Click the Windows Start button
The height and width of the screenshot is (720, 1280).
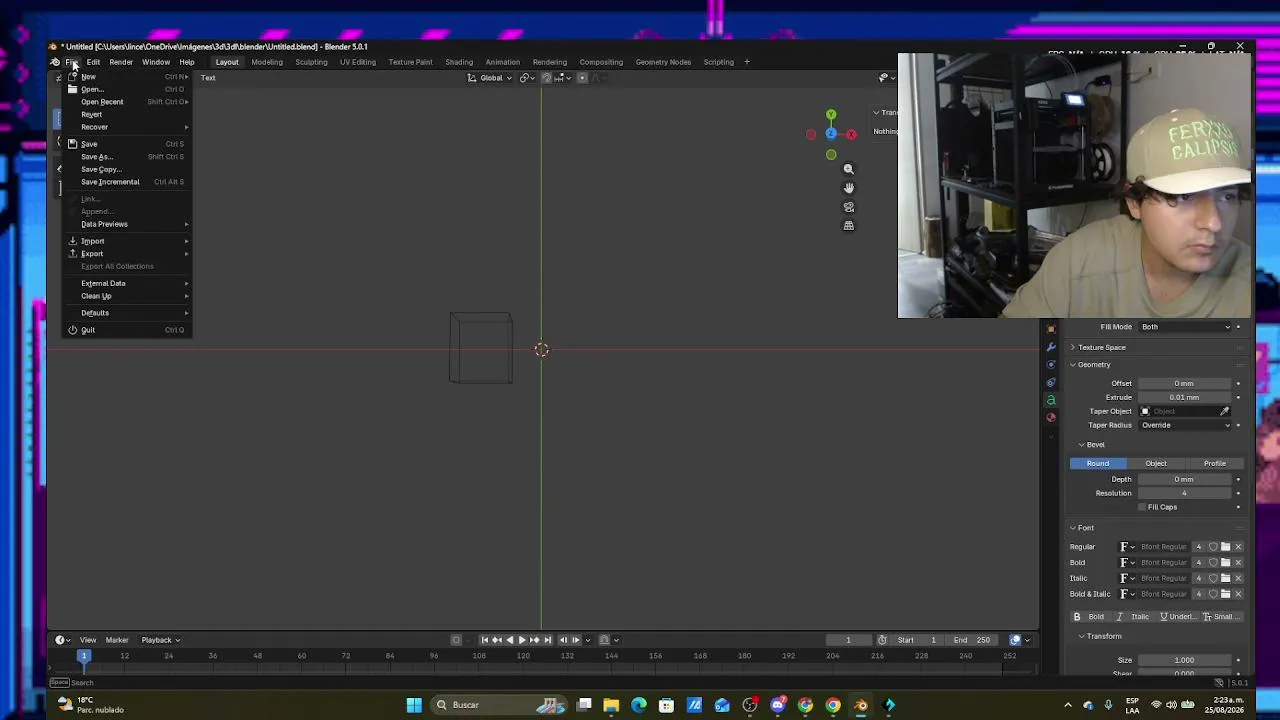pyautogui.click(x=414, y=705)
